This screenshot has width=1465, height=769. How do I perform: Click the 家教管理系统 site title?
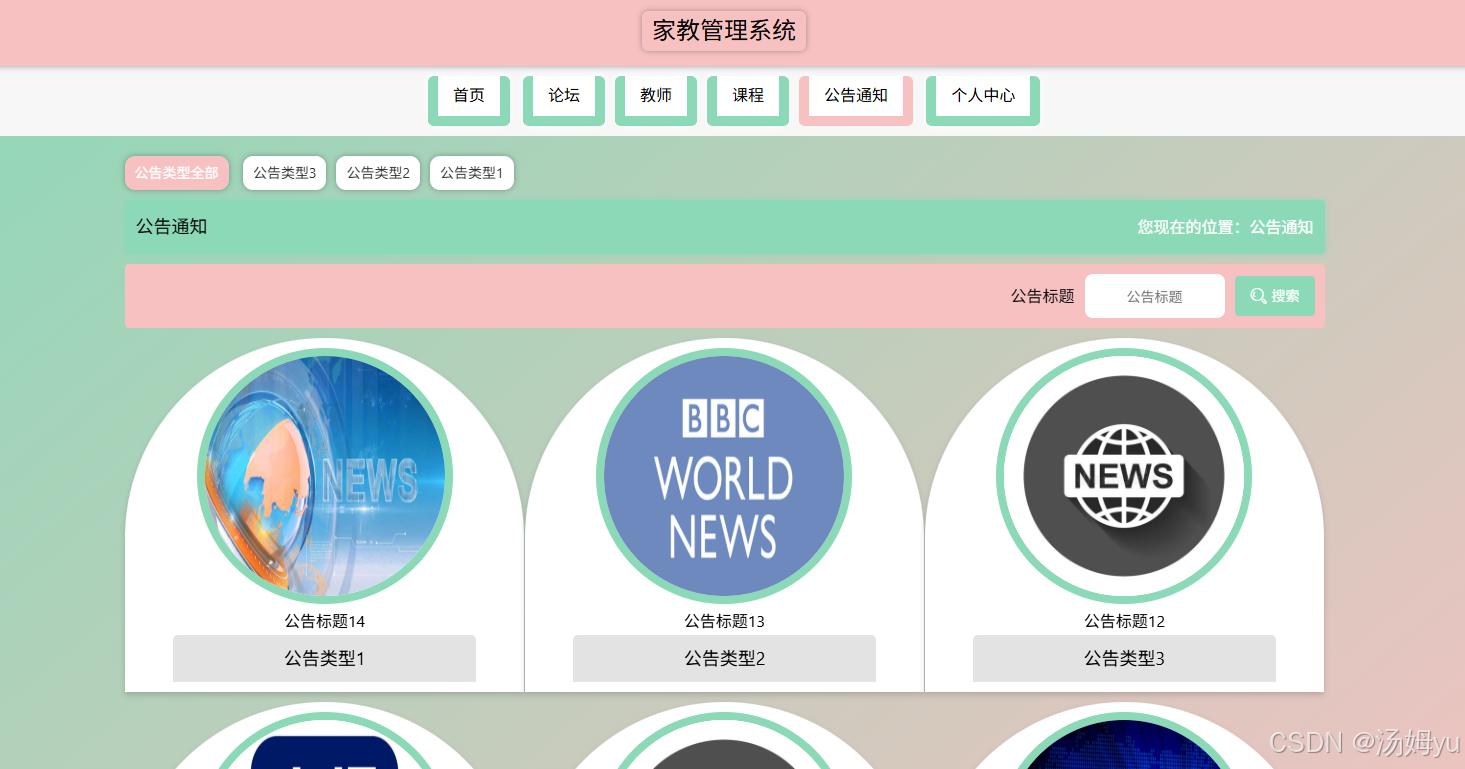coord(724,31)
